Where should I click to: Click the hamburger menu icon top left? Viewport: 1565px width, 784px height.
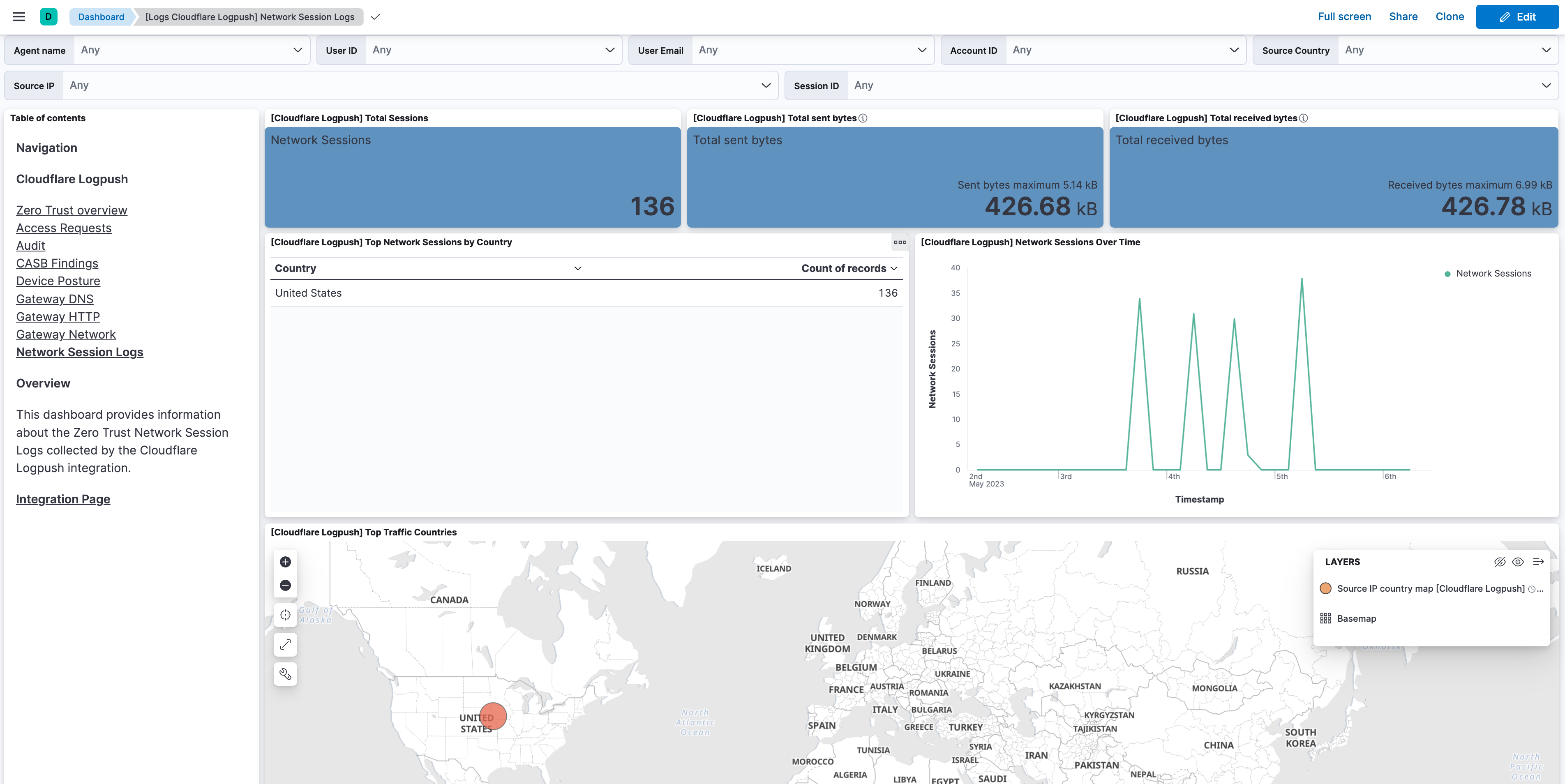point(19,16)
